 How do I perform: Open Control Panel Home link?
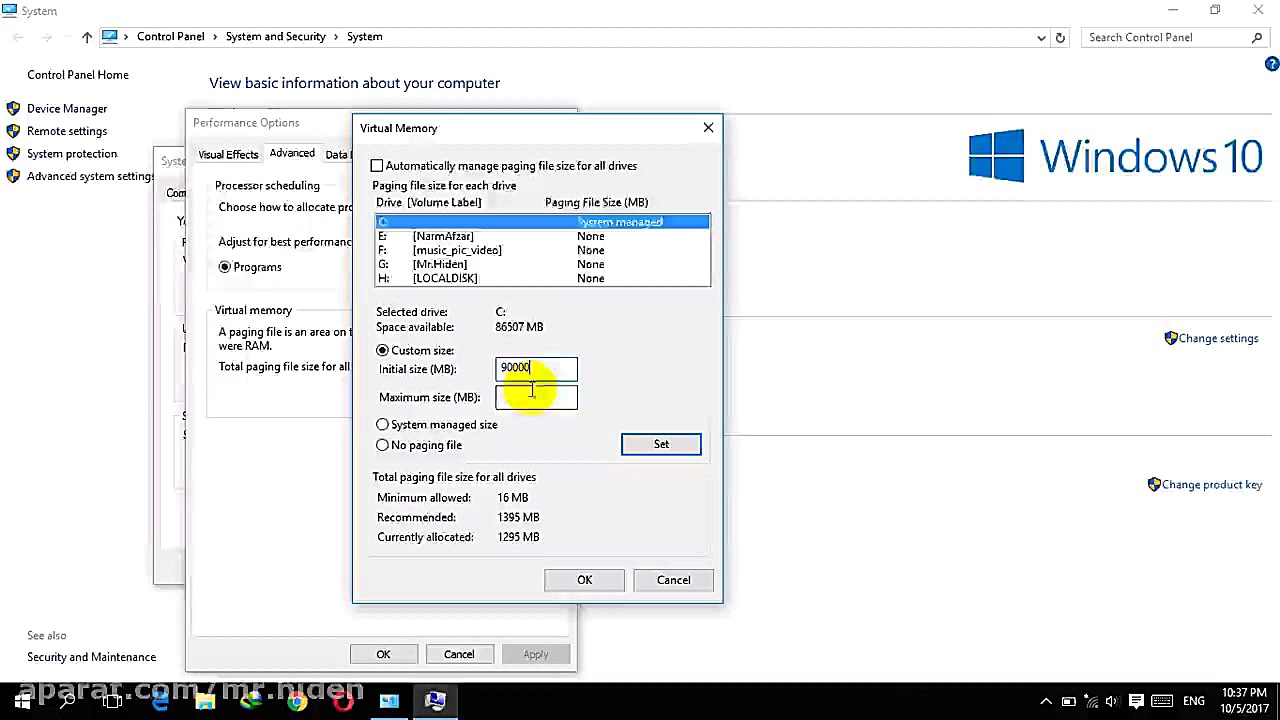78,75
